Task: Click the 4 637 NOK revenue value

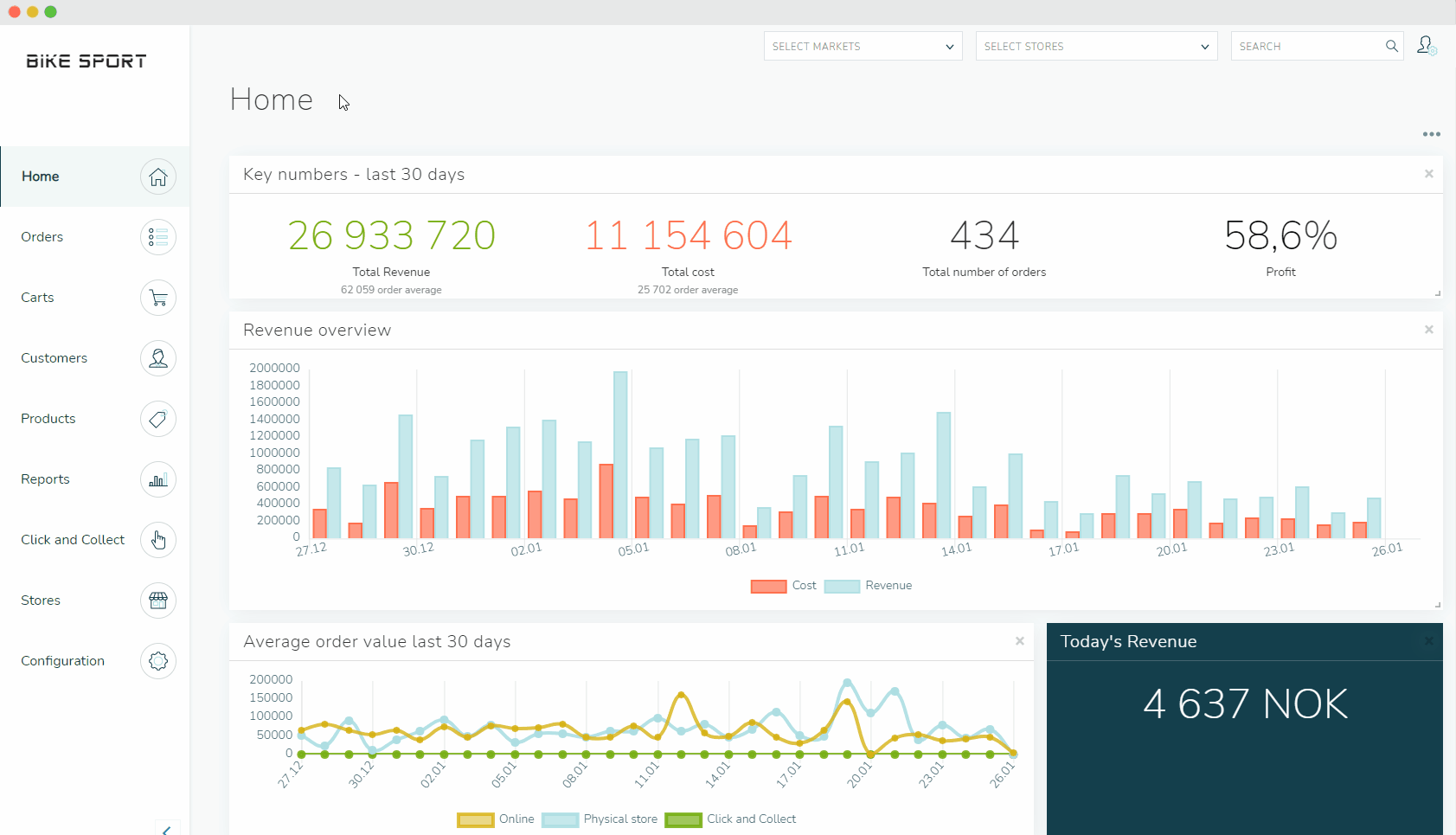Action: pos(1245,704)
